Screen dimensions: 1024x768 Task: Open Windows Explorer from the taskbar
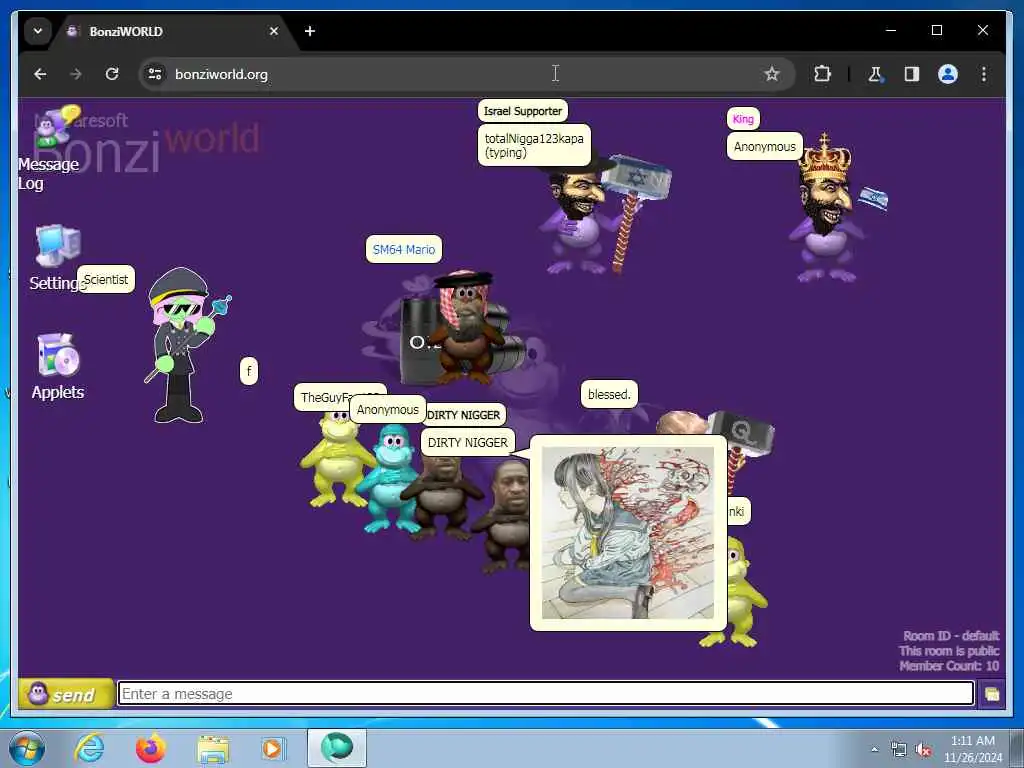click(213, 748)
